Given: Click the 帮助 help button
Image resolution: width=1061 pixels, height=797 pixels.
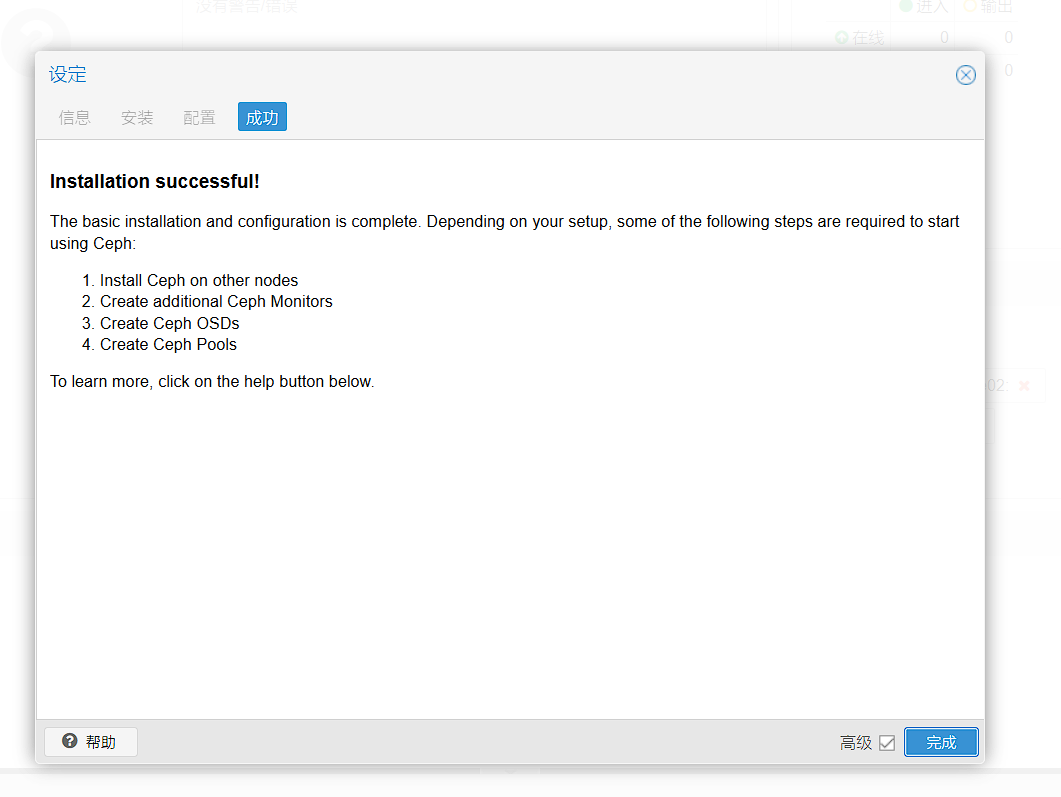Looking at the screenshot, I should (91, 742).
